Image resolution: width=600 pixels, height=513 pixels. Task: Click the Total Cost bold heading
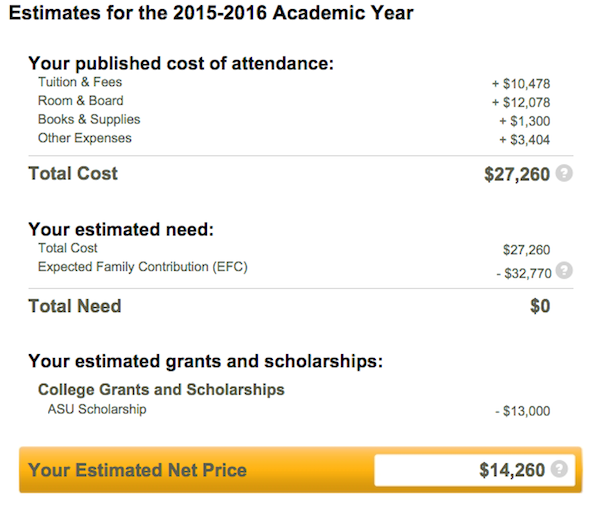point(73,173)
